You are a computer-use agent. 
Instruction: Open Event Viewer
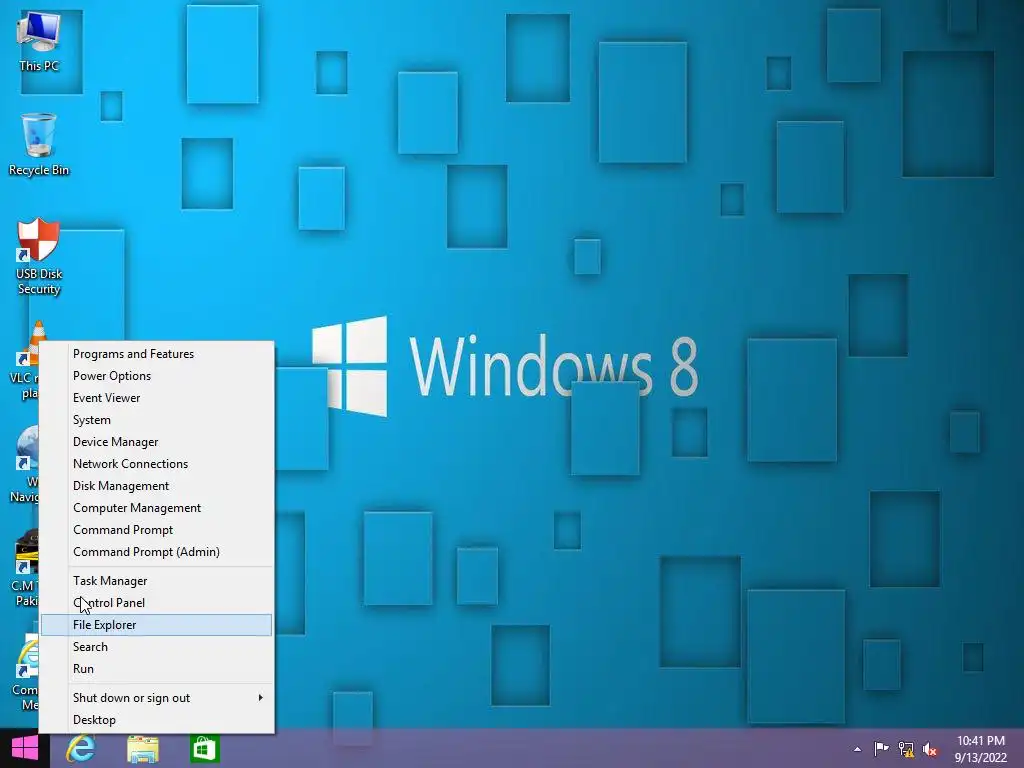(157, 398)
